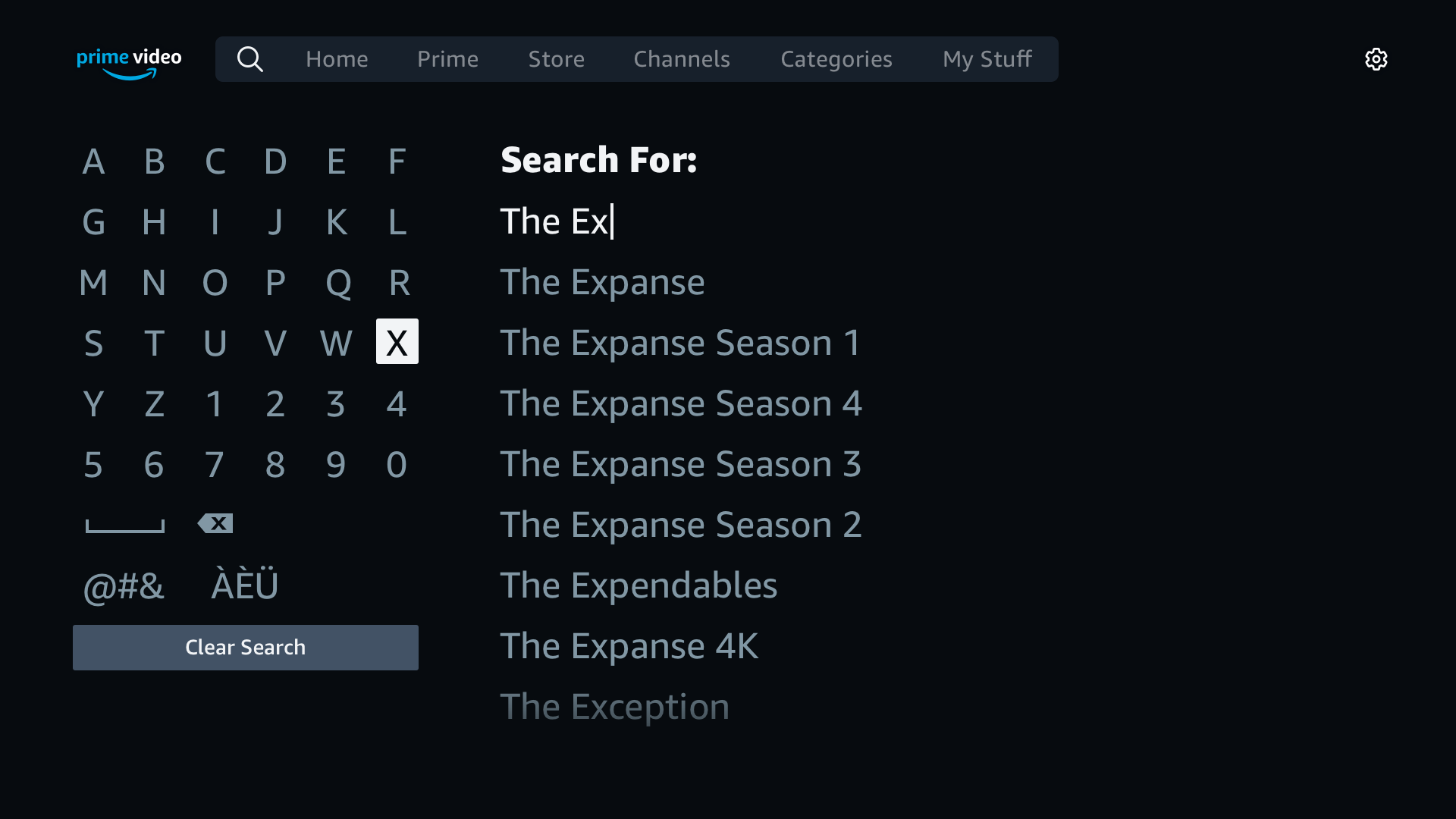Open the settings gear
This screenshot has width=1456, height=819.
1376,59
